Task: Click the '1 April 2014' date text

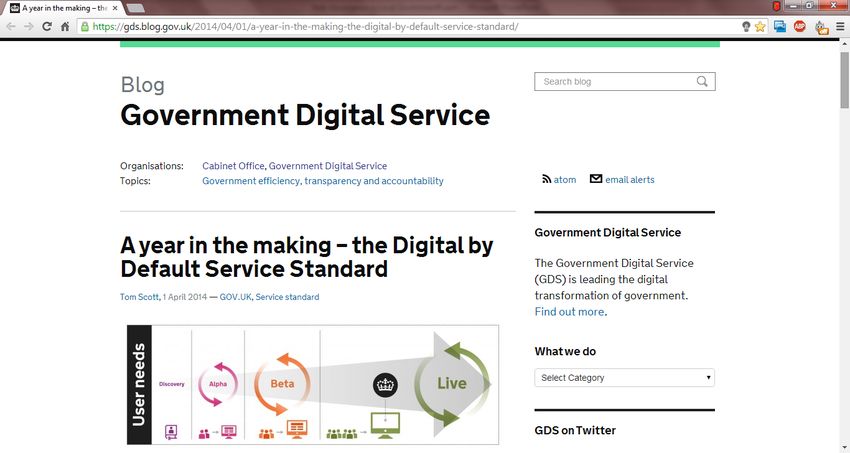Action: 185,297
